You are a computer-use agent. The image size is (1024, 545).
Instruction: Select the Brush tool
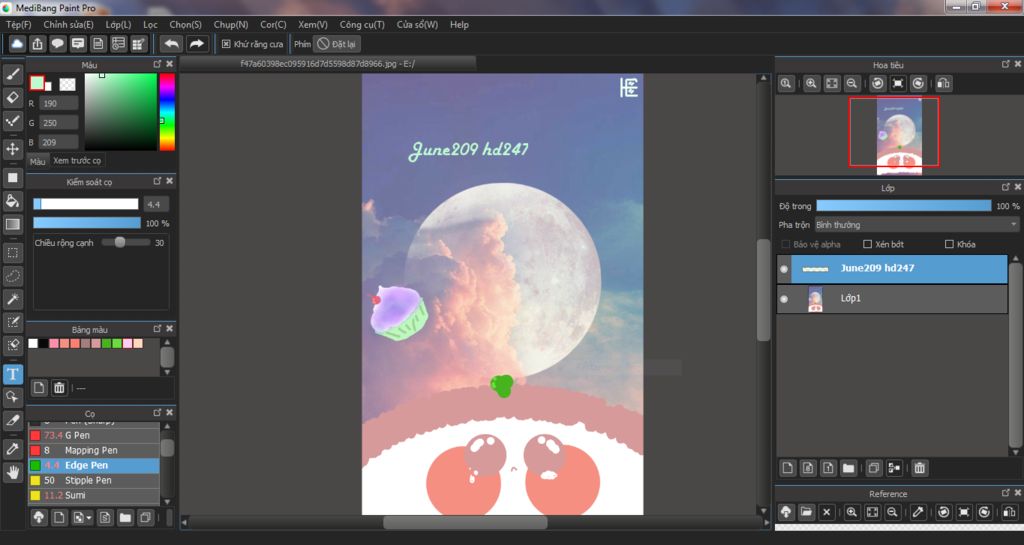click(x=12, y=74)
